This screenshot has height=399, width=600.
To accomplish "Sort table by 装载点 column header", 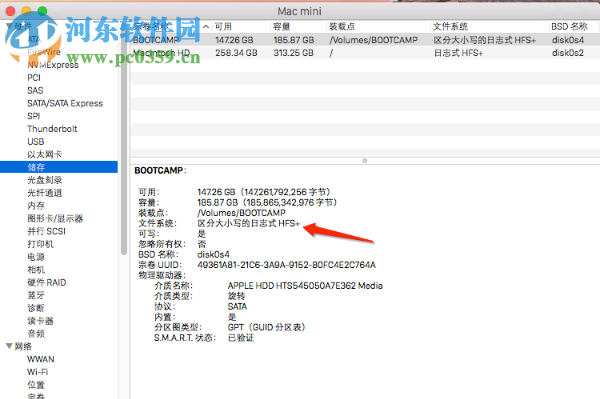I will tap(379, 26).
